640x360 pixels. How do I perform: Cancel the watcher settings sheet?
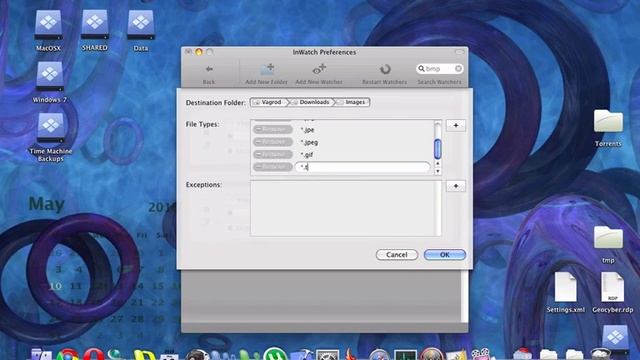(x=397, y=255)
